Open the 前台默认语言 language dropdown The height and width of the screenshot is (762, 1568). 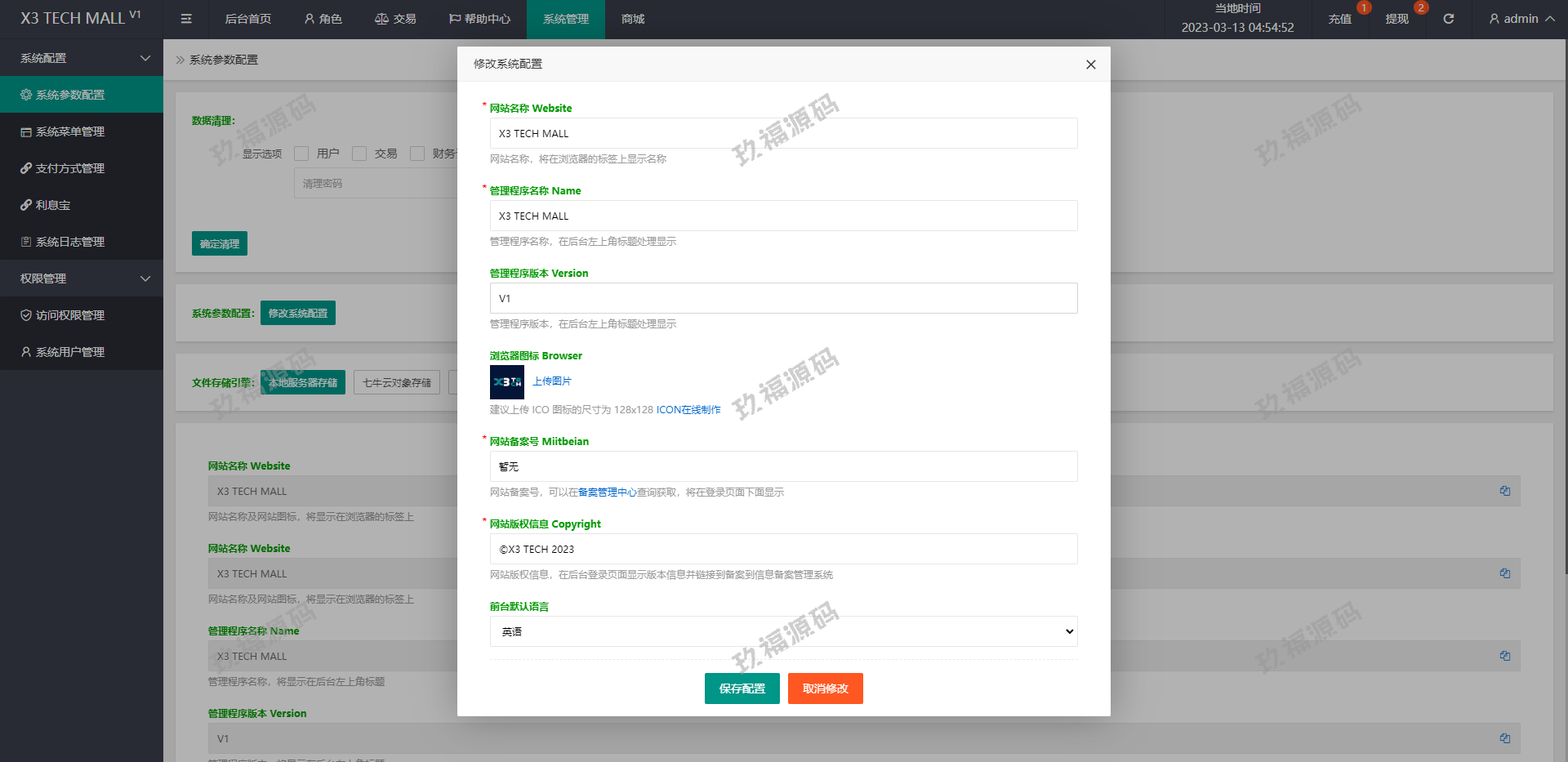click(783, 631)
